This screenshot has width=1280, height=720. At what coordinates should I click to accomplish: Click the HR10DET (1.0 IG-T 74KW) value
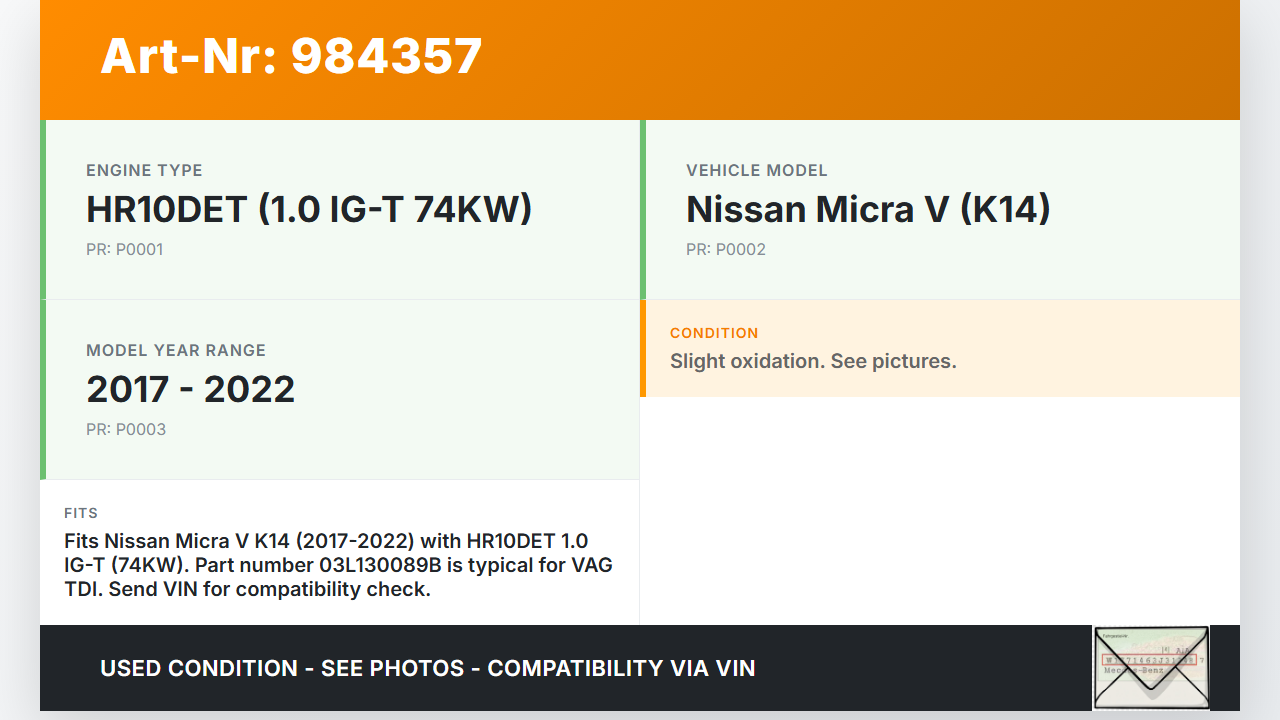[x=309, y=209]
